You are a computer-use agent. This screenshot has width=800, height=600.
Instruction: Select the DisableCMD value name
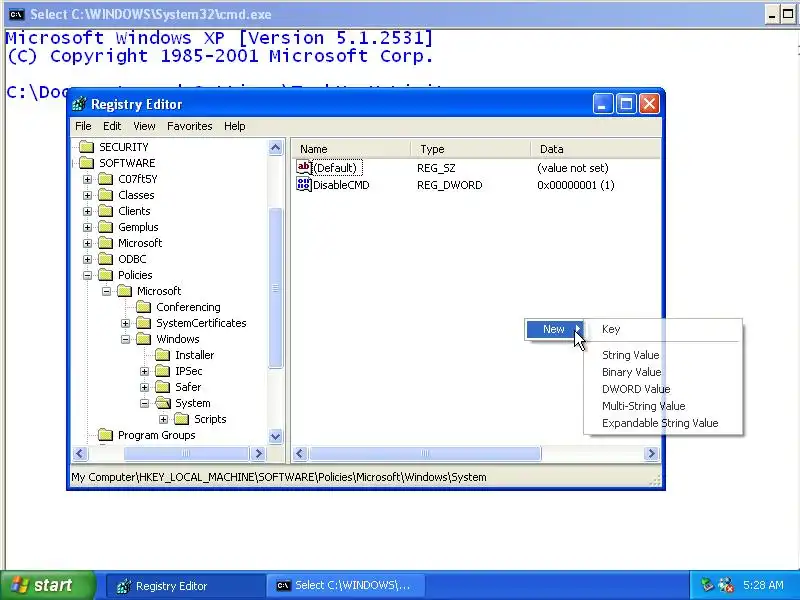click(341, 185)
